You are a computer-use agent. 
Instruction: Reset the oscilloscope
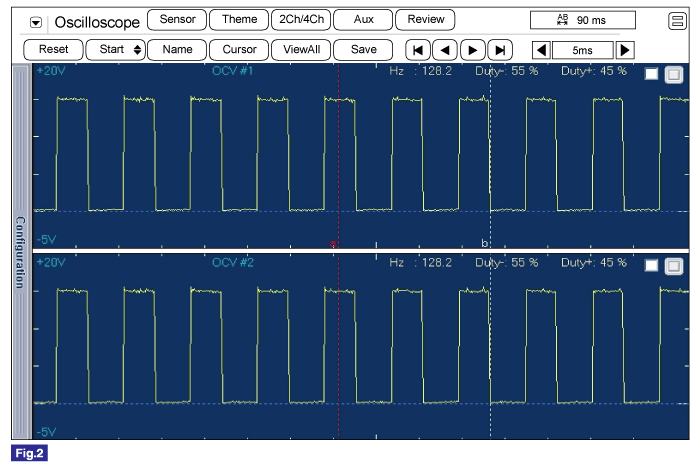point(53,50)
